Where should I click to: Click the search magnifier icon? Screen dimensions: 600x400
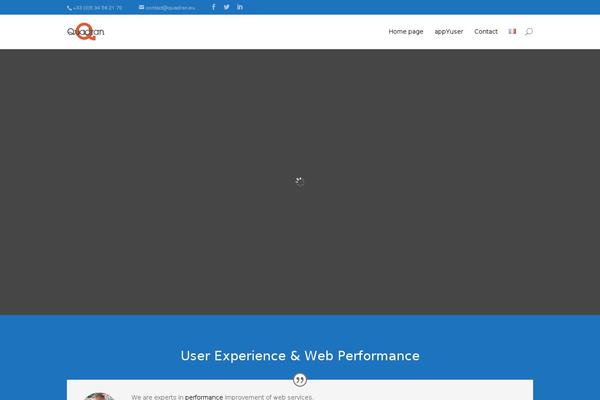[529, 31]
